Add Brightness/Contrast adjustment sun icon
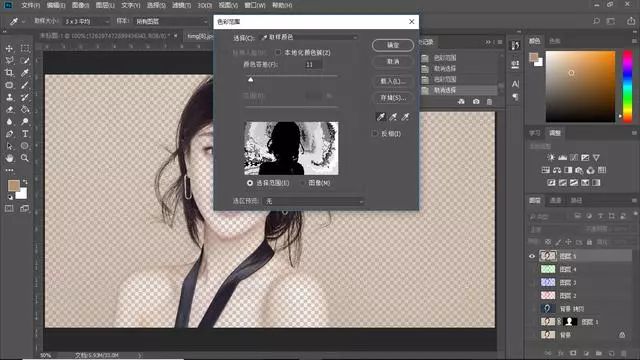The height and width of the screenshot is (360, 640). (x=551, y=158)
